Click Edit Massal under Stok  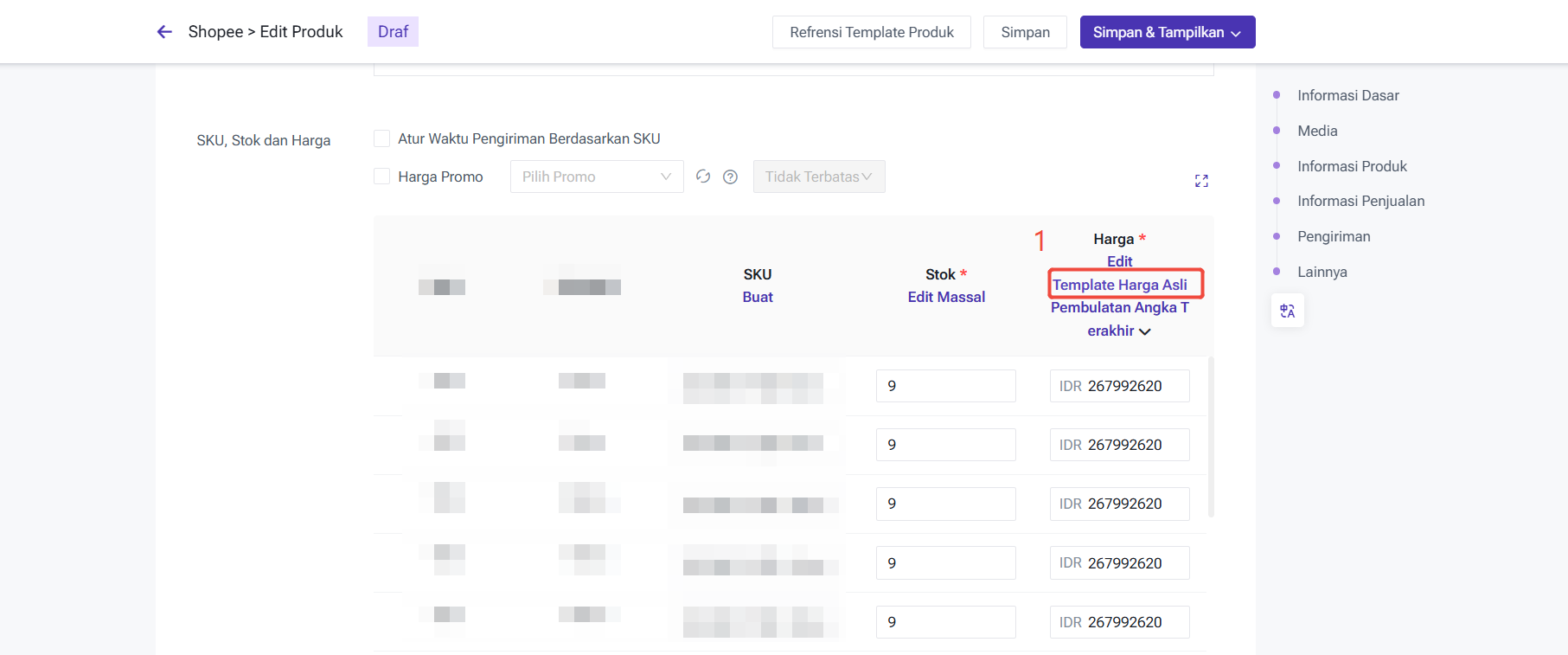click(x=946, y=297)
